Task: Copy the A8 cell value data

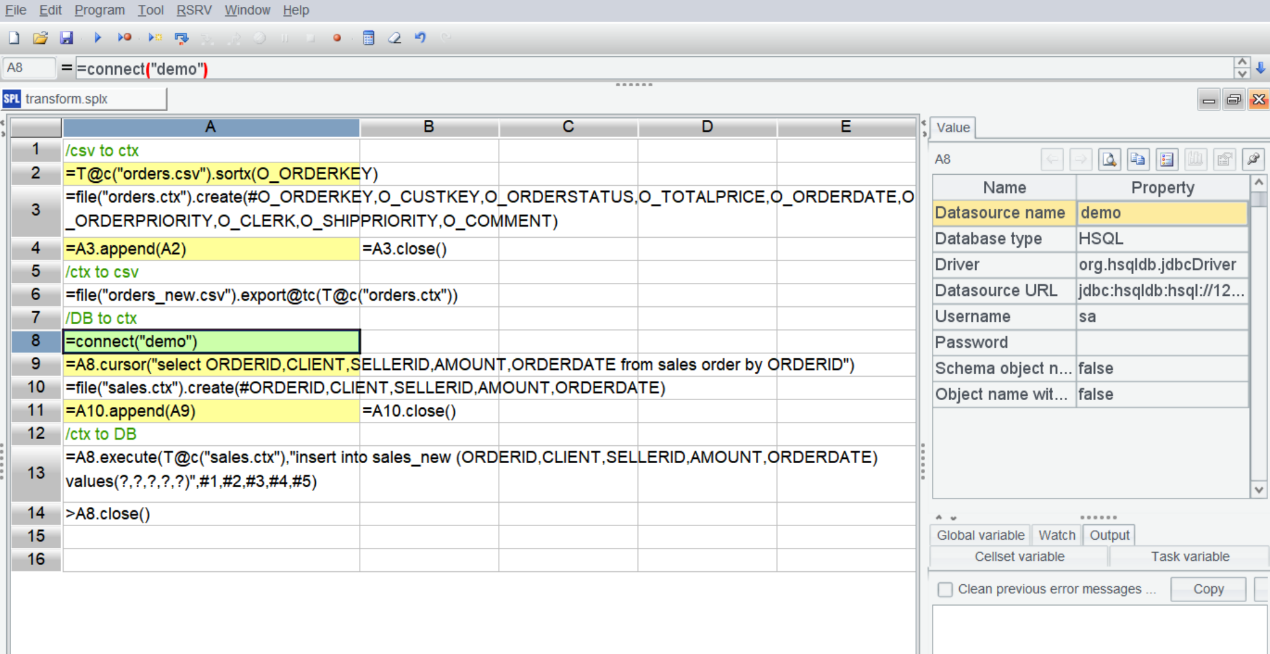Action: [x=1137, y=159]
